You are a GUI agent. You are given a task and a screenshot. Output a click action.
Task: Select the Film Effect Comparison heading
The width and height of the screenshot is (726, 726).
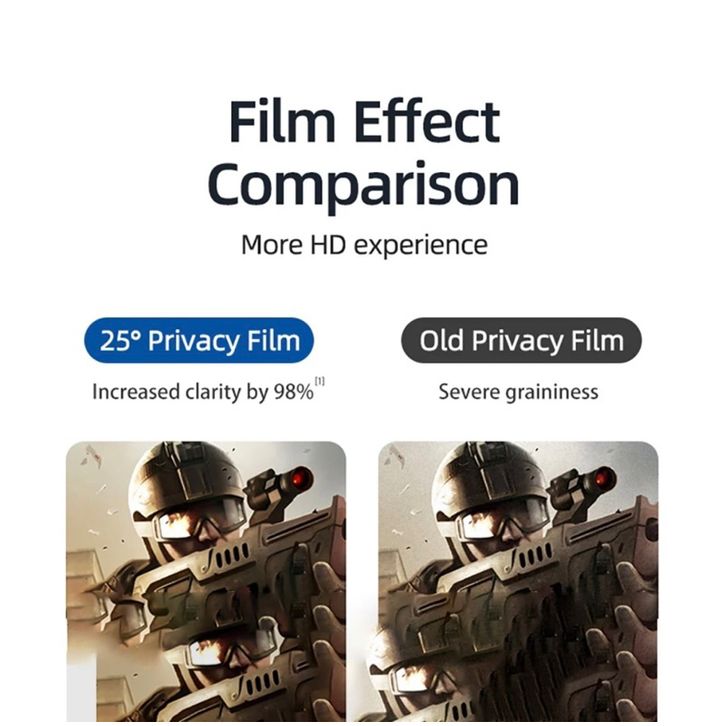click(x=364, y=153)
